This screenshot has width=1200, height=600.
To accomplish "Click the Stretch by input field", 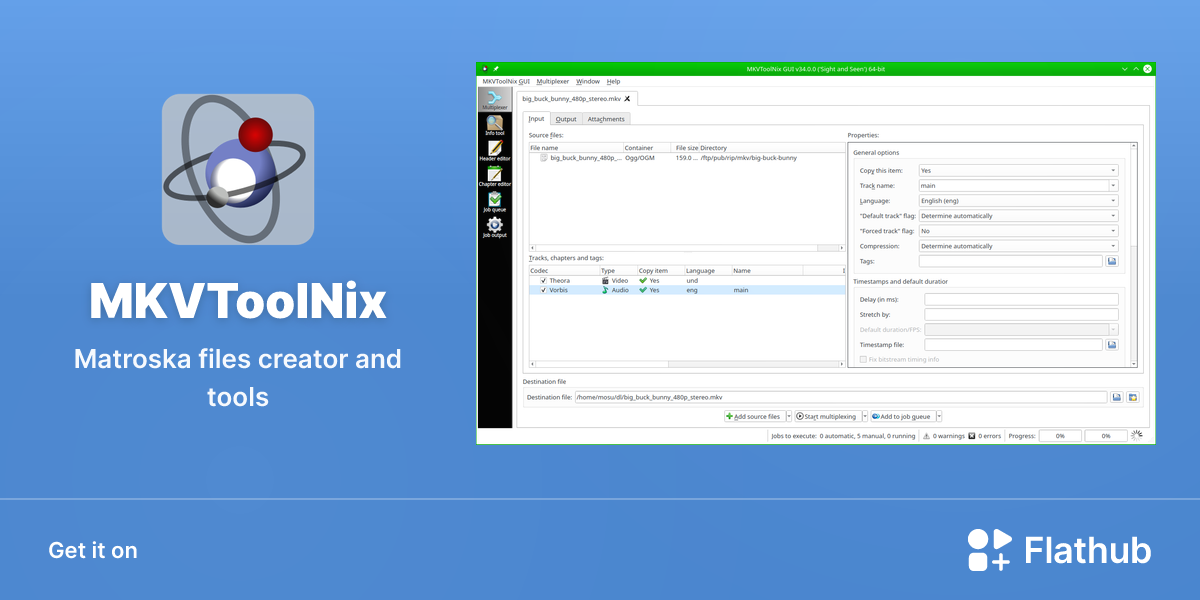I will point(1021,314).
